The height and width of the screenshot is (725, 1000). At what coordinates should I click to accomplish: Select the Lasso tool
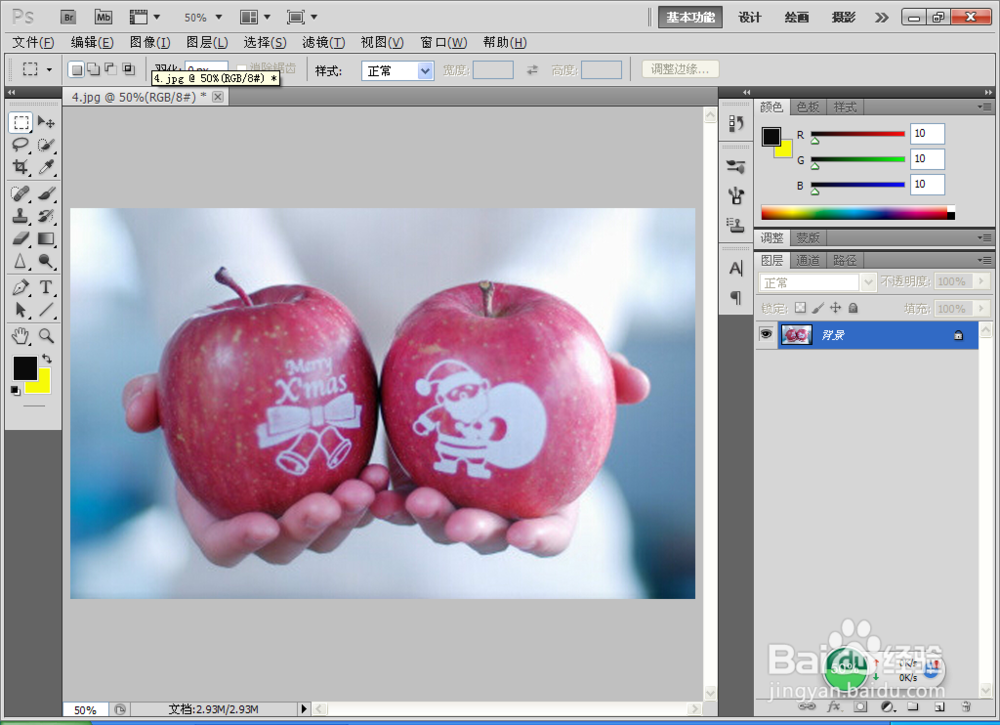21,145
